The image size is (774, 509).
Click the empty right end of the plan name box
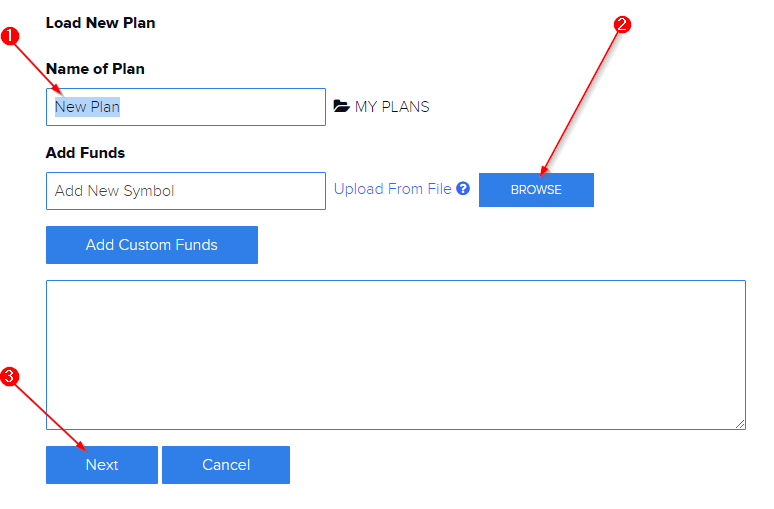click(280, 107)
